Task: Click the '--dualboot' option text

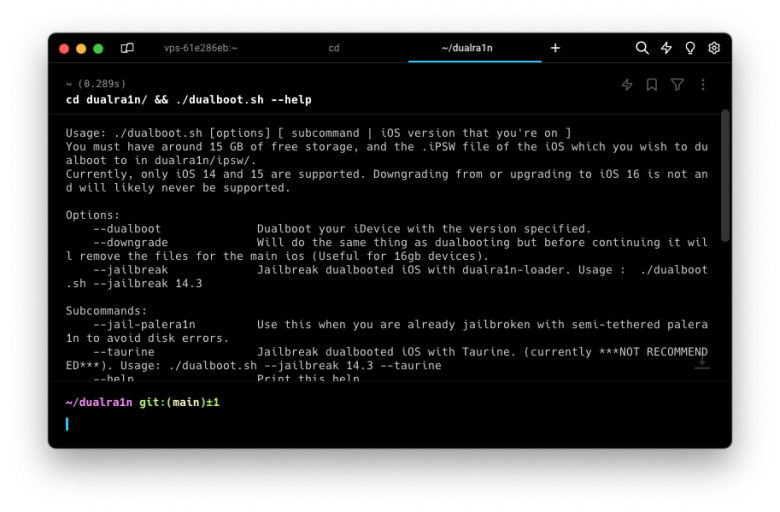Action: [127, 229]
